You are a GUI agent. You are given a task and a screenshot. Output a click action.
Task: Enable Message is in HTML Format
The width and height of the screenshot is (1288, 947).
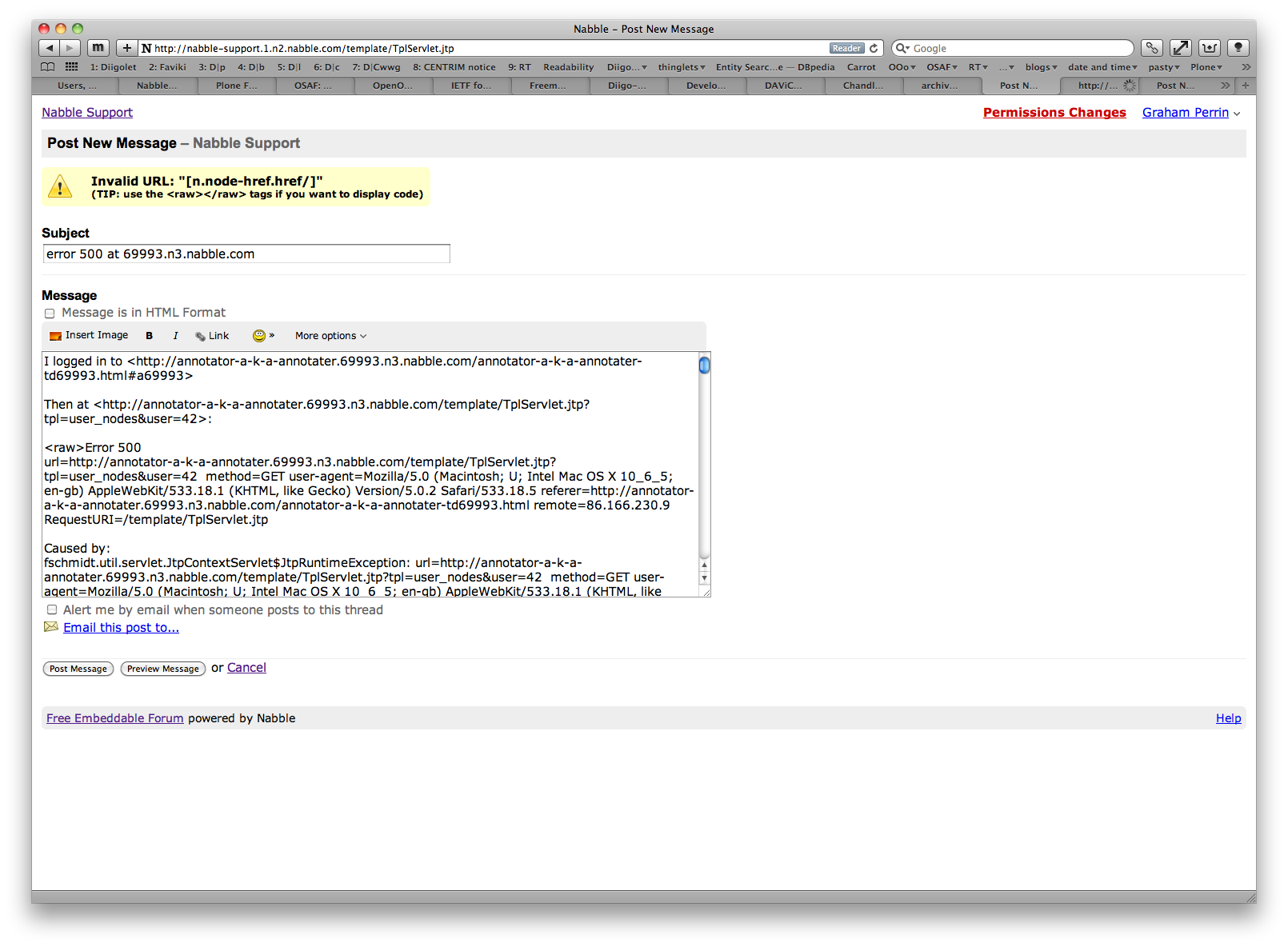[x=50, y=314]
